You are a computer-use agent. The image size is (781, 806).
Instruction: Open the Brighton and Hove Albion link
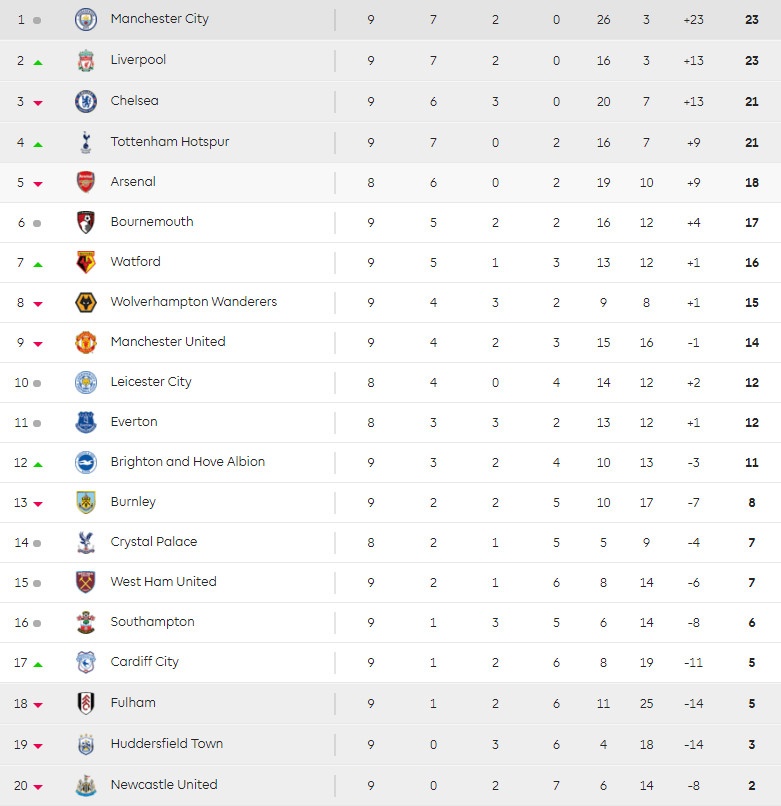click(188, 462)
